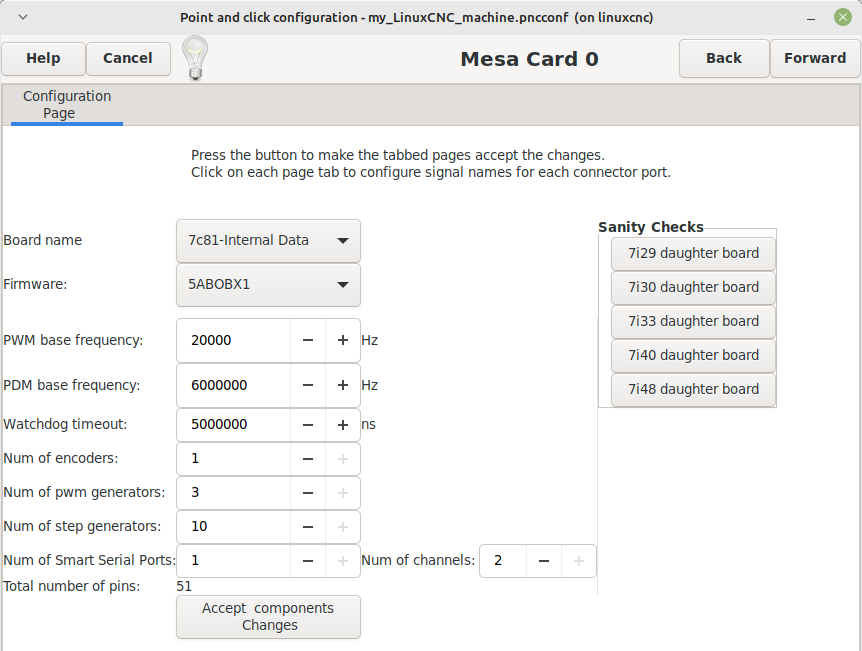
Task: Click the pwm generators plus button
Action: coord(342,493)
